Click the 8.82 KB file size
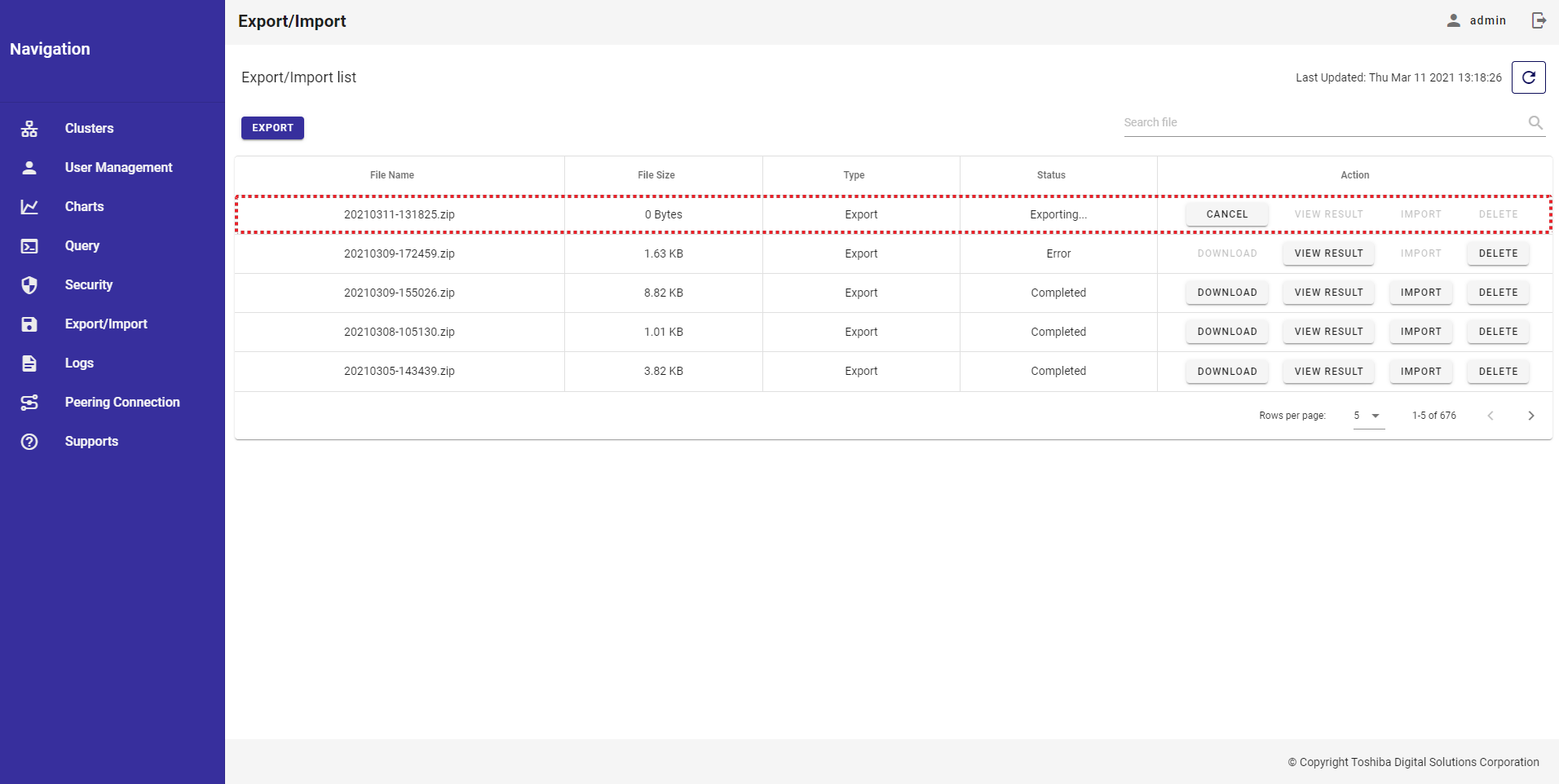This screenshot has width=1559, height=784. tap(664, 293)
